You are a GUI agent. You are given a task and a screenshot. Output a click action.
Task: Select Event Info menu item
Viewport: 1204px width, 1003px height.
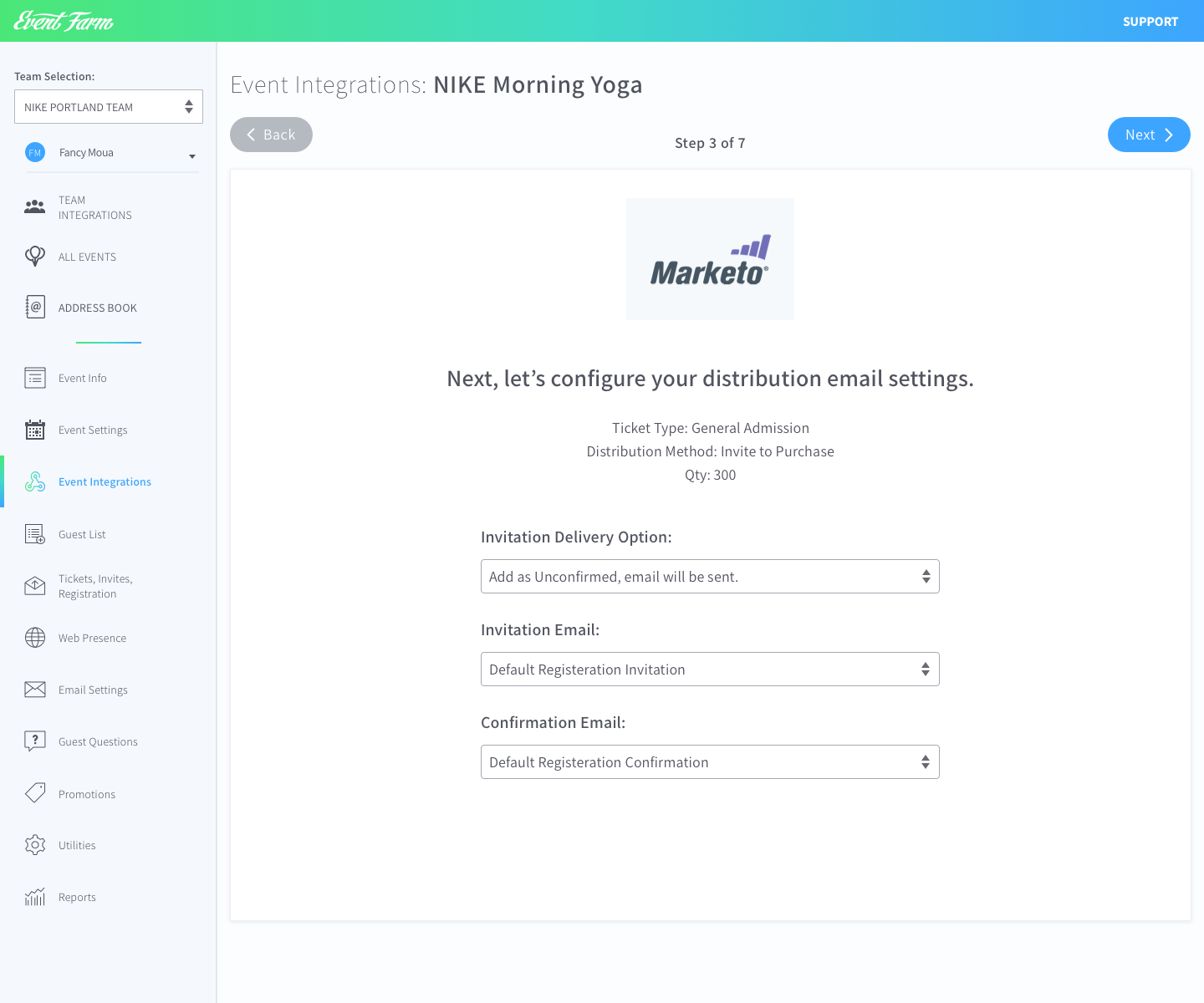click(x=83, y=378)
